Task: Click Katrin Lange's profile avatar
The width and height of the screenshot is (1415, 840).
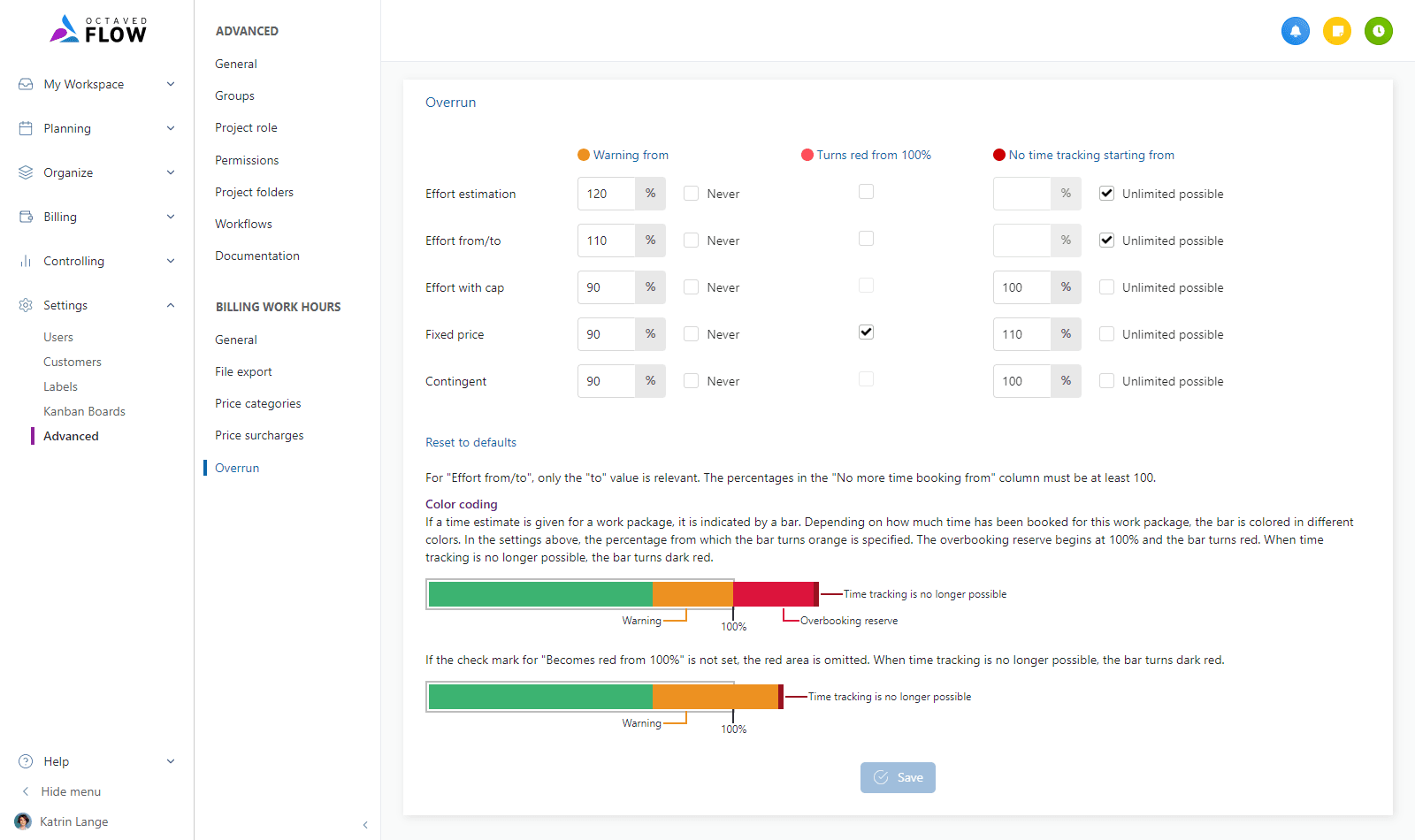Action: pos(23,821)
